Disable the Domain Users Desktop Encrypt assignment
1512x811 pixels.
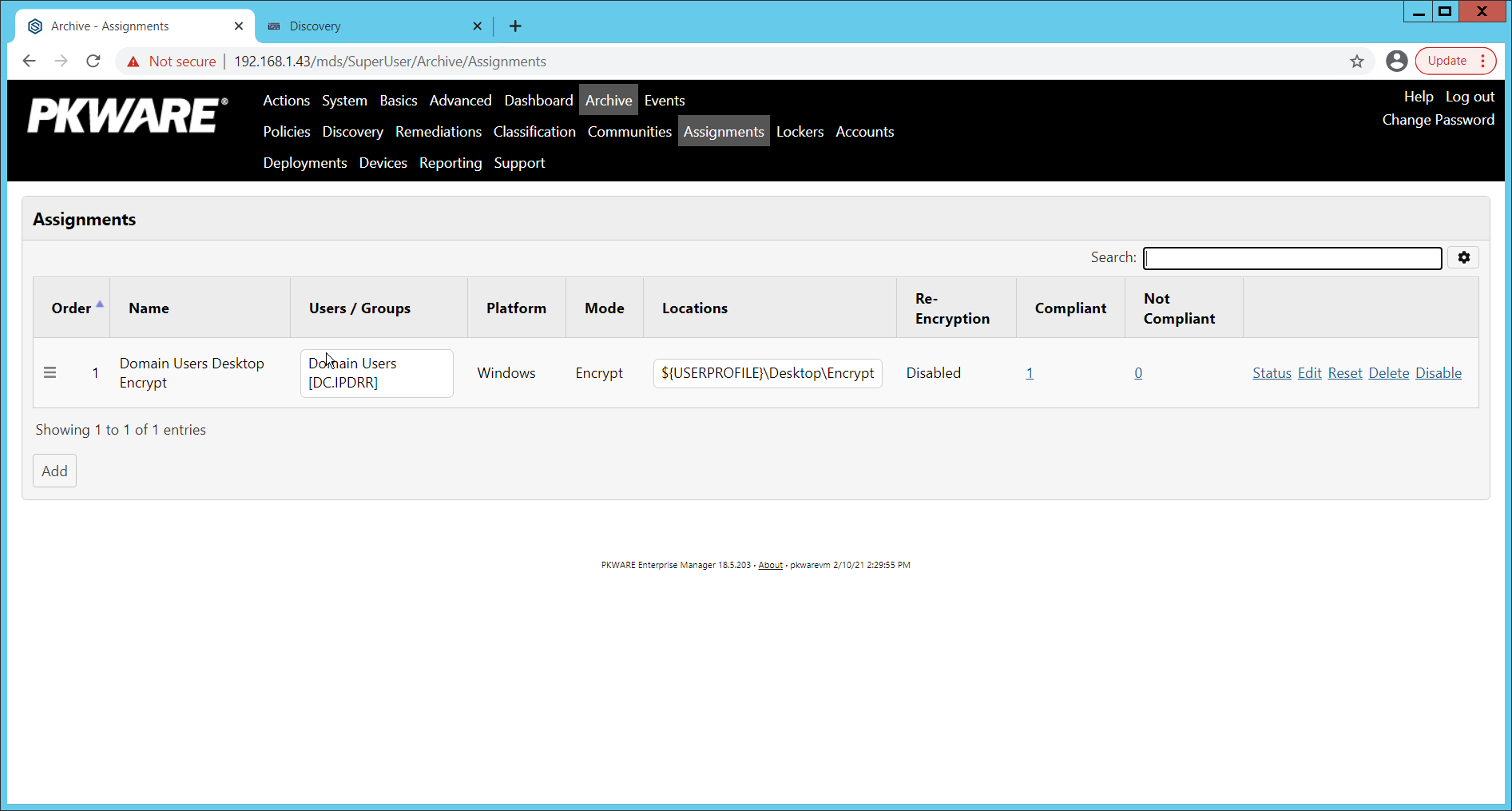pos(1438,373)
